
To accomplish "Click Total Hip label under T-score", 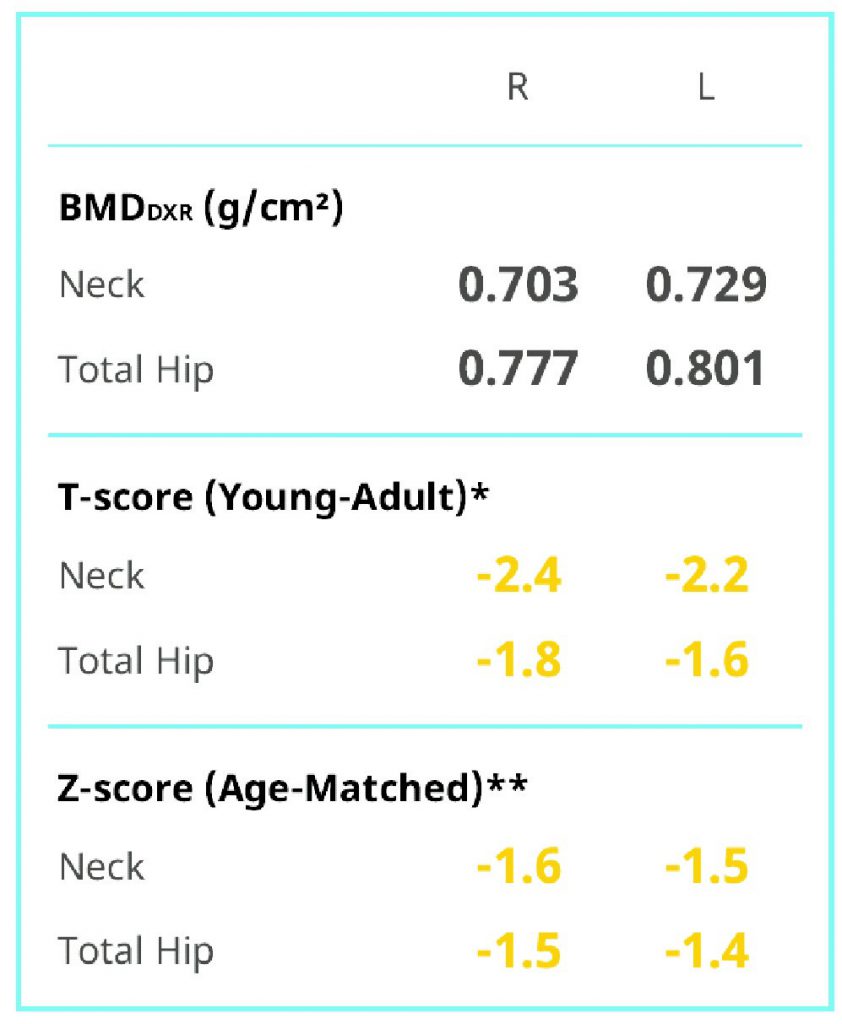I will [x=136, y=661].
